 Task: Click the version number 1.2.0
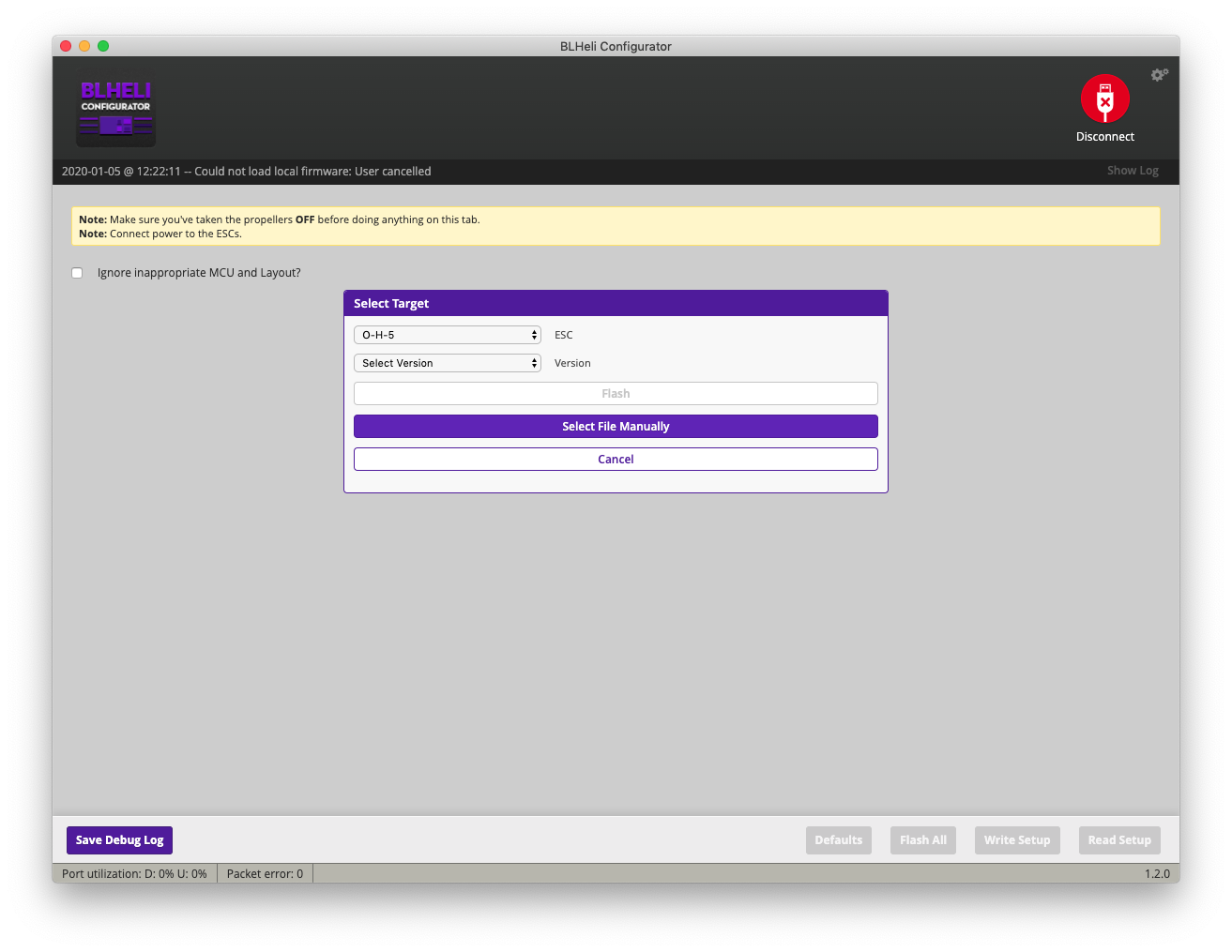click(1157, 874)
